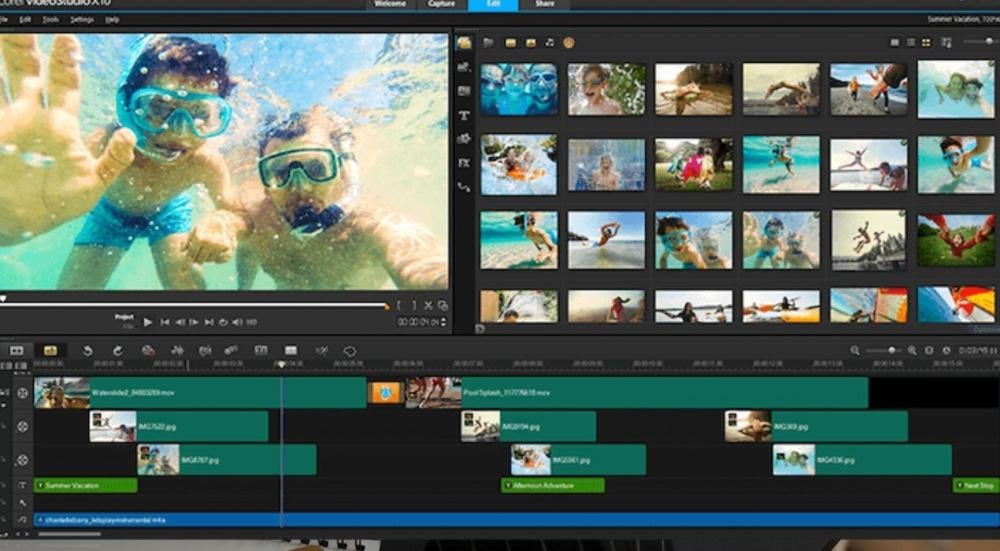The image size is (1000, 551).
Task: Click the Redo arrow in timeline toolbar
Action: pyautogui.click(x=117, y=351)
